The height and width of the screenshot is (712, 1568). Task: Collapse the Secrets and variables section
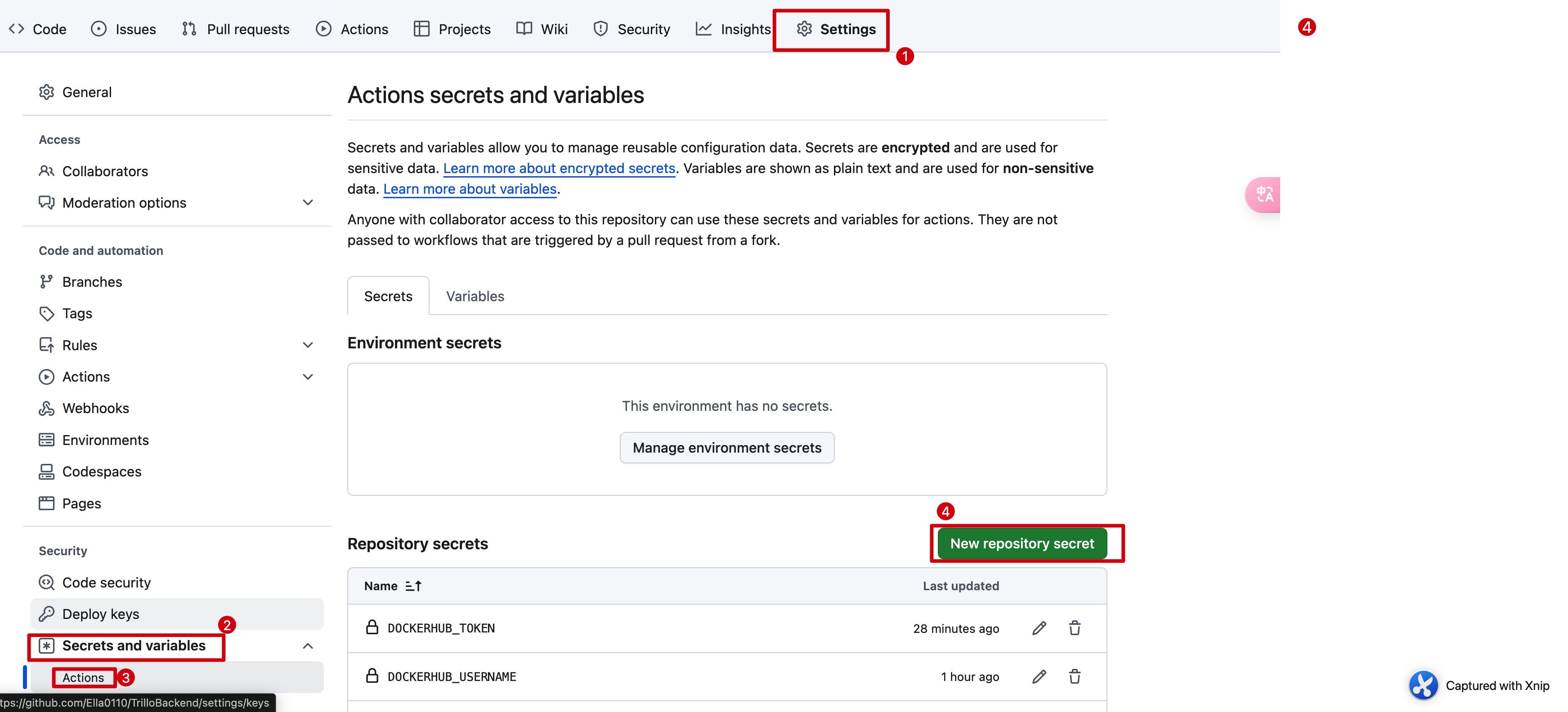[308, 646]
